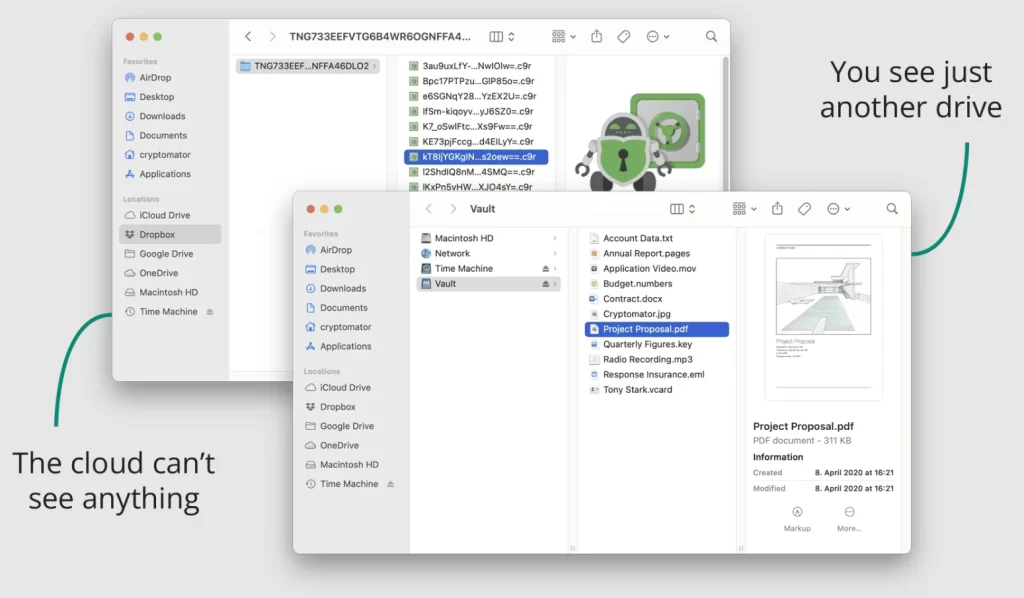This screenshot has width=1024, height=598.
Task: Click the Tags icon in the Vault window
Action: pyautogui.click(x=804, y=208)
